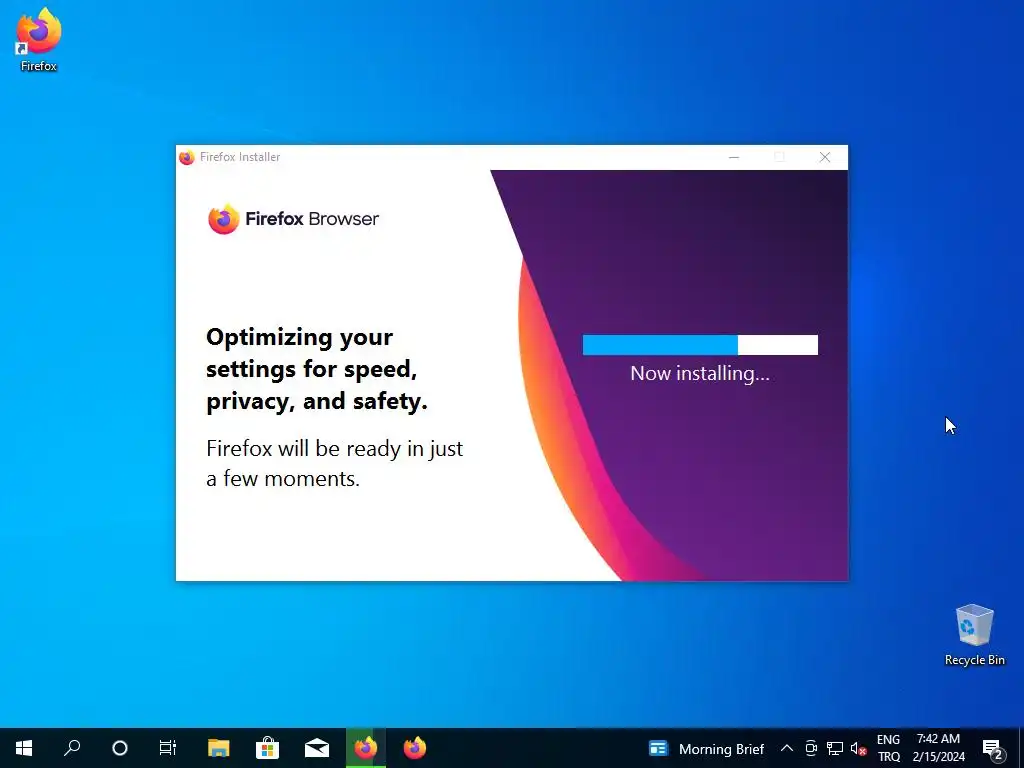Click the Firefox Installer title text
The height and width of the screenshot is (768, 1024).
point(240,157)
